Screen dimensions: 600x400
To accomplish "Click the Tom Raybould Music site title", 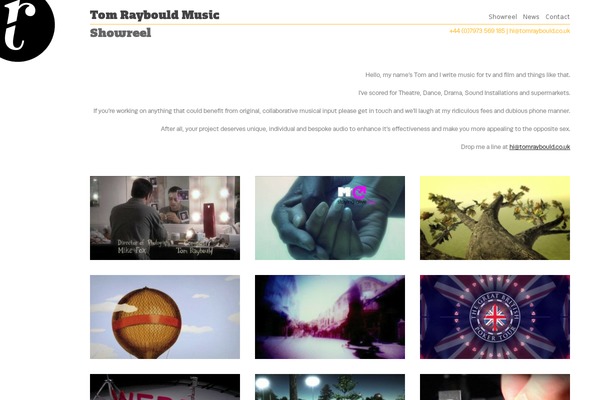I will tap(155, 15).
